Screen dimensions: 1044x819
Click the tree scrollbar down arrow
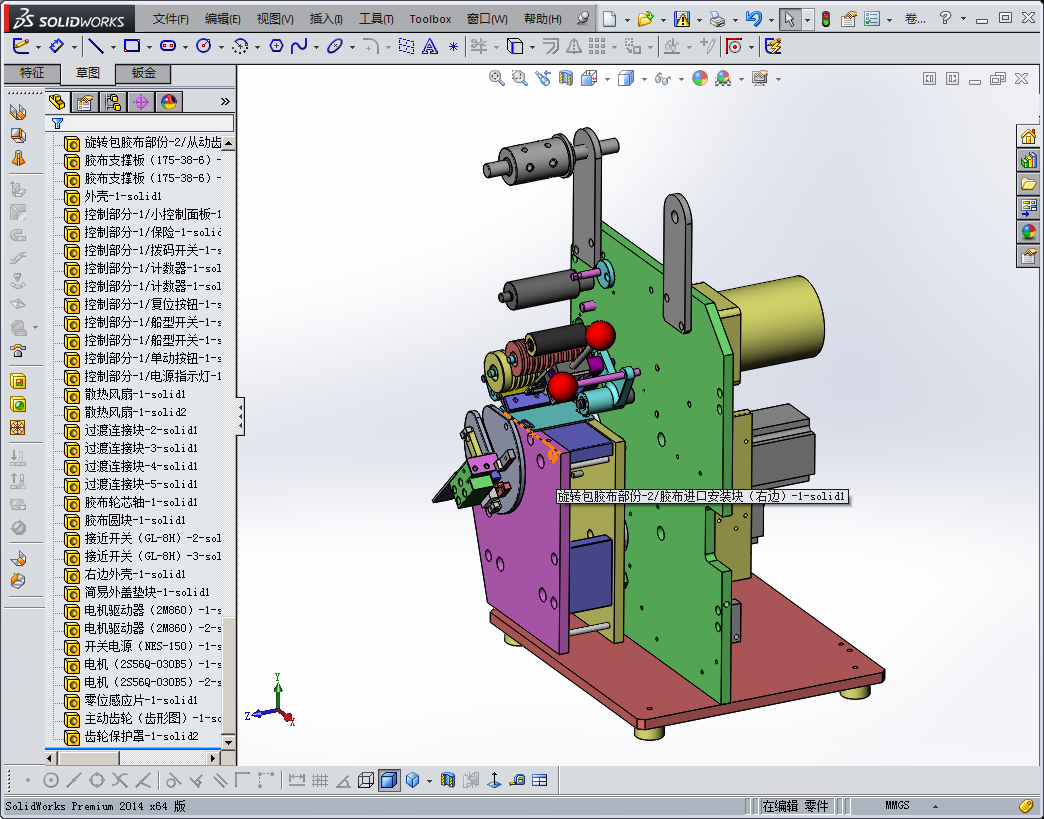pos(228,742)
